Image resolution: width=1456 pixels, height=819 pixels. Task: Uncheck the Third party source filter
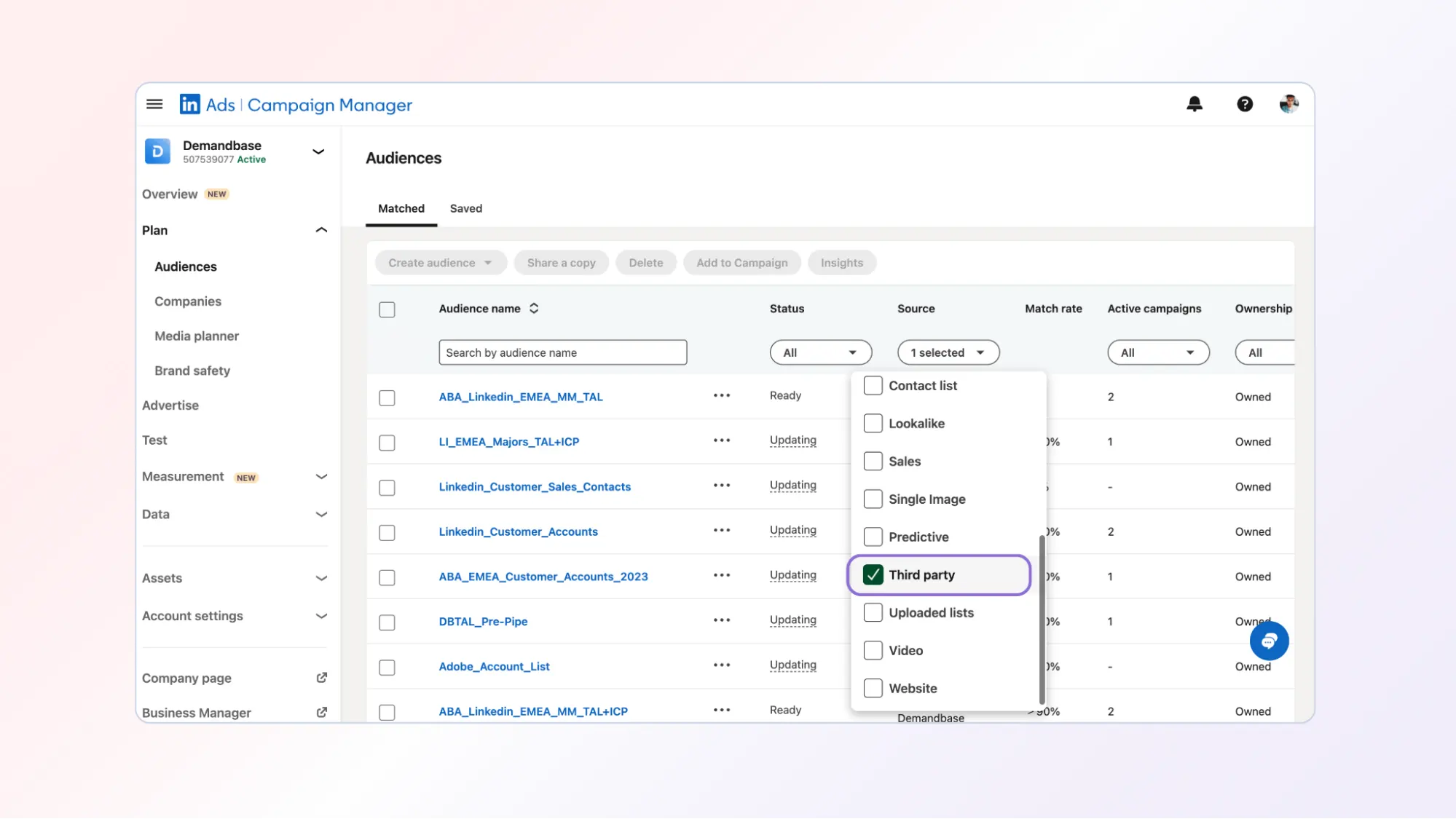point(873,575)
